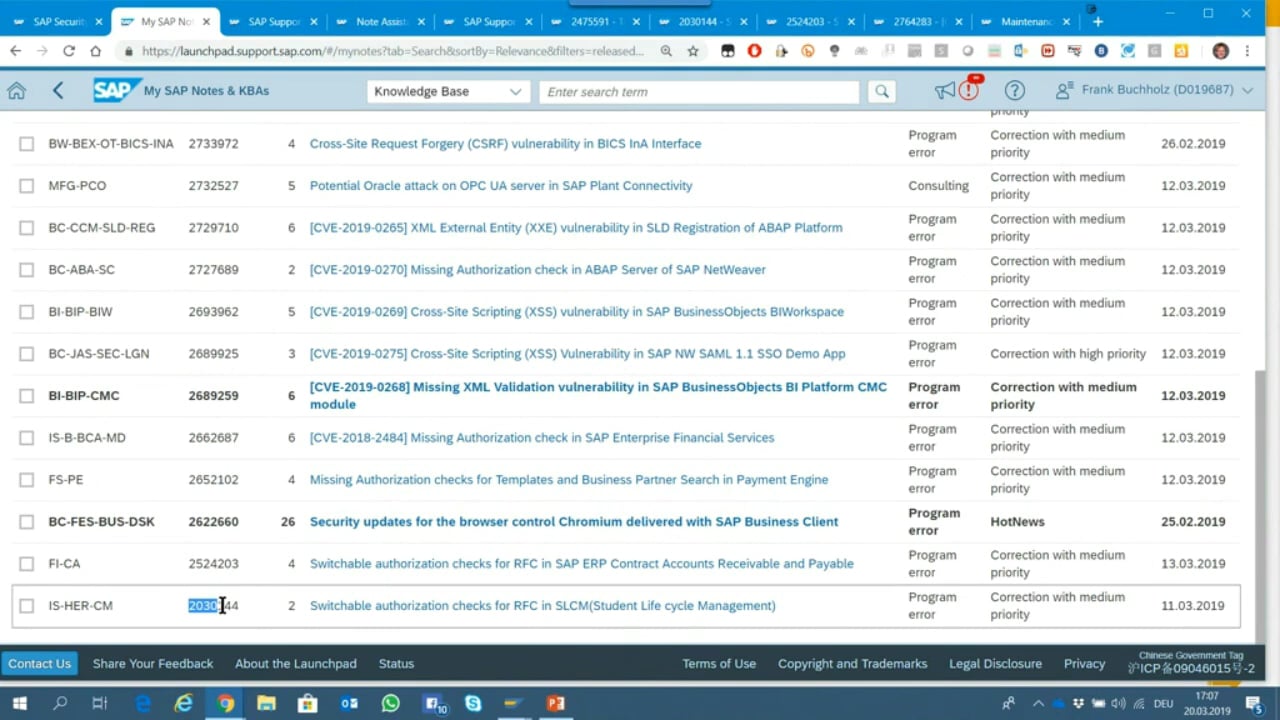Select the BC-JAS-SEC-LGN row checkbox

pos(27,354)
